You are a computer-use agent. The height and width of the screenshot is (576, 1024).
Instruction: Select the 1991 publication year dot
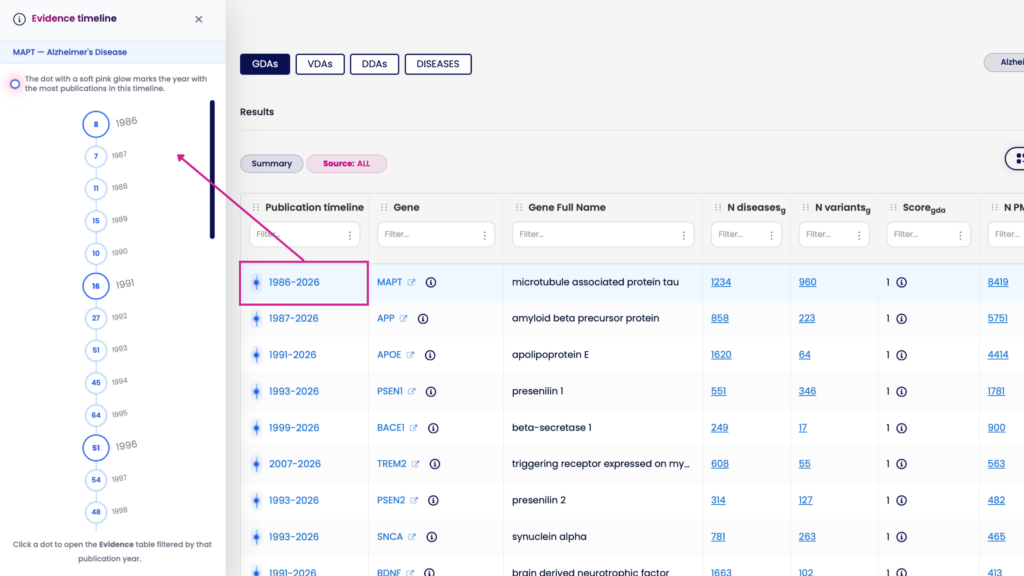pyautogui.click(x=96, y=286)
